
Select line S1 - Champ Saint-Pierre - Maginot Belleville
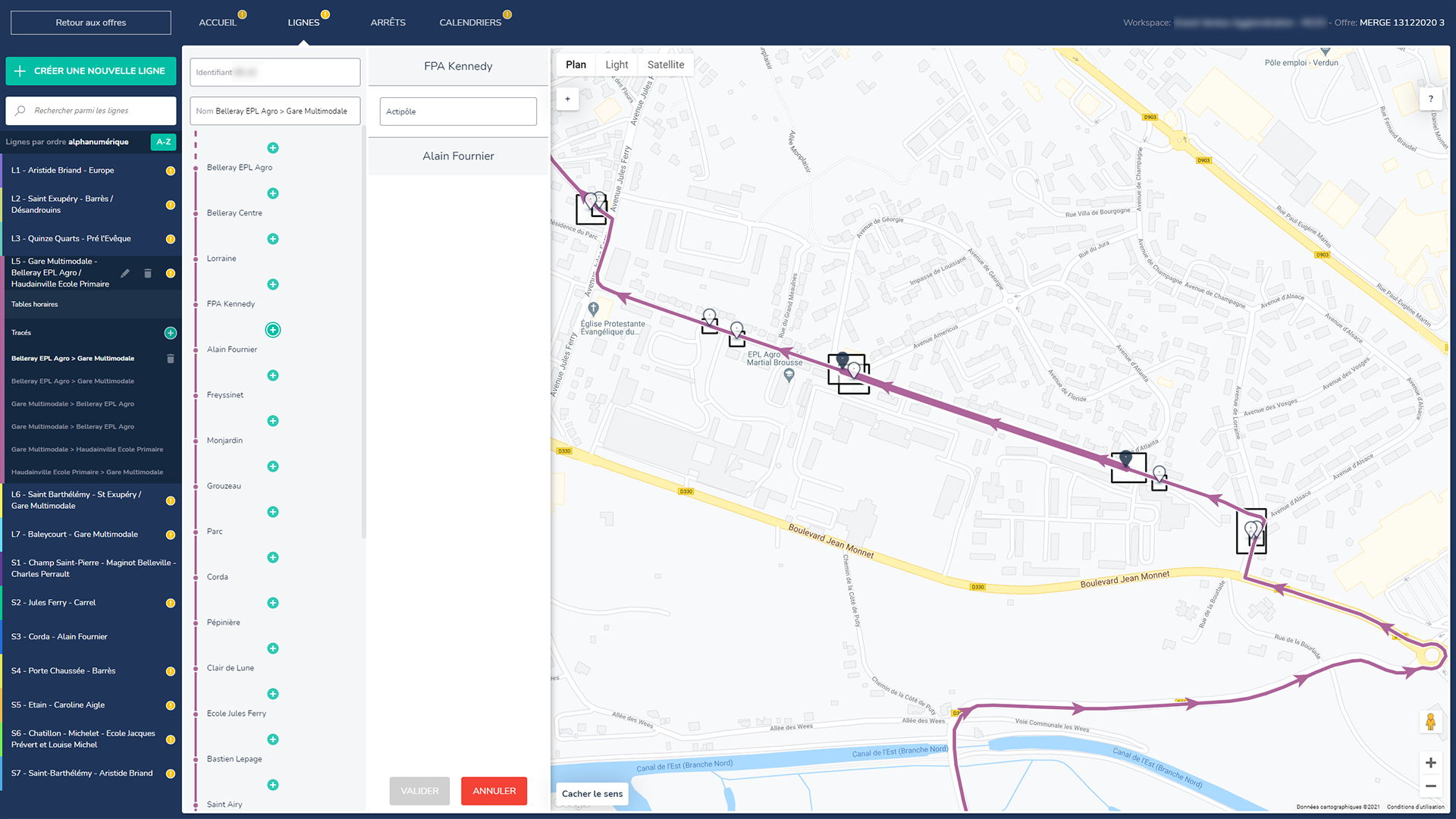[91, 569]
